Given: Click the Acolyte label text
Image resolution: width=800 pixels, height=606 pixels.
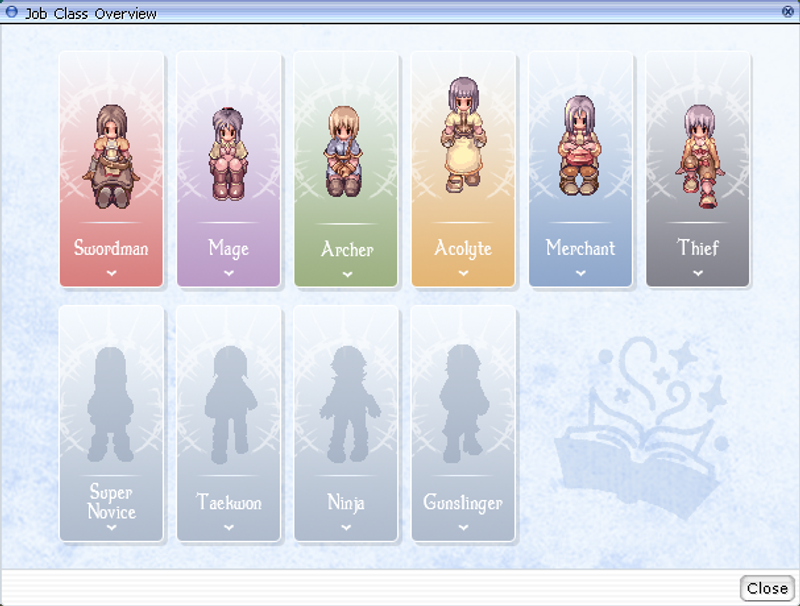Looking at the screenshot, I should (463, 249).
